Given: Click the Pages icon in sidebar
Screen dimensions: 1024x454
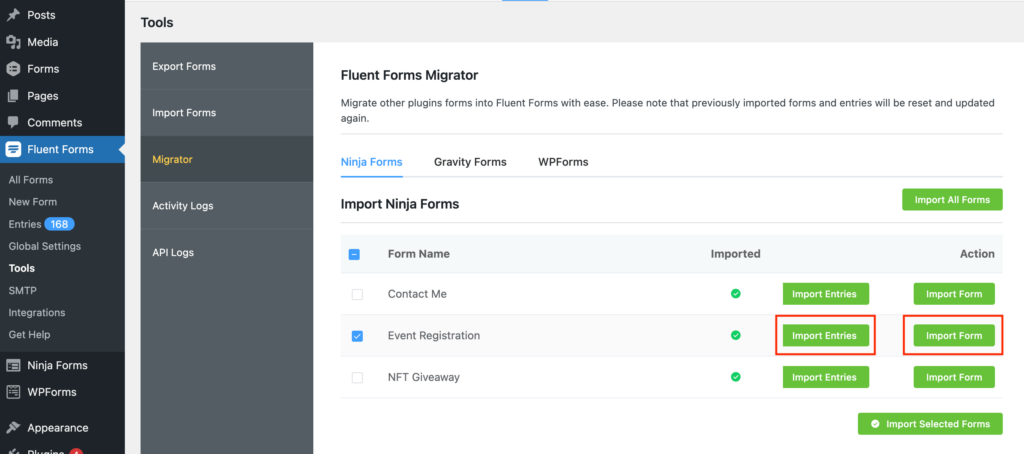Looking at the screenshot, I should tap(13, 96).
